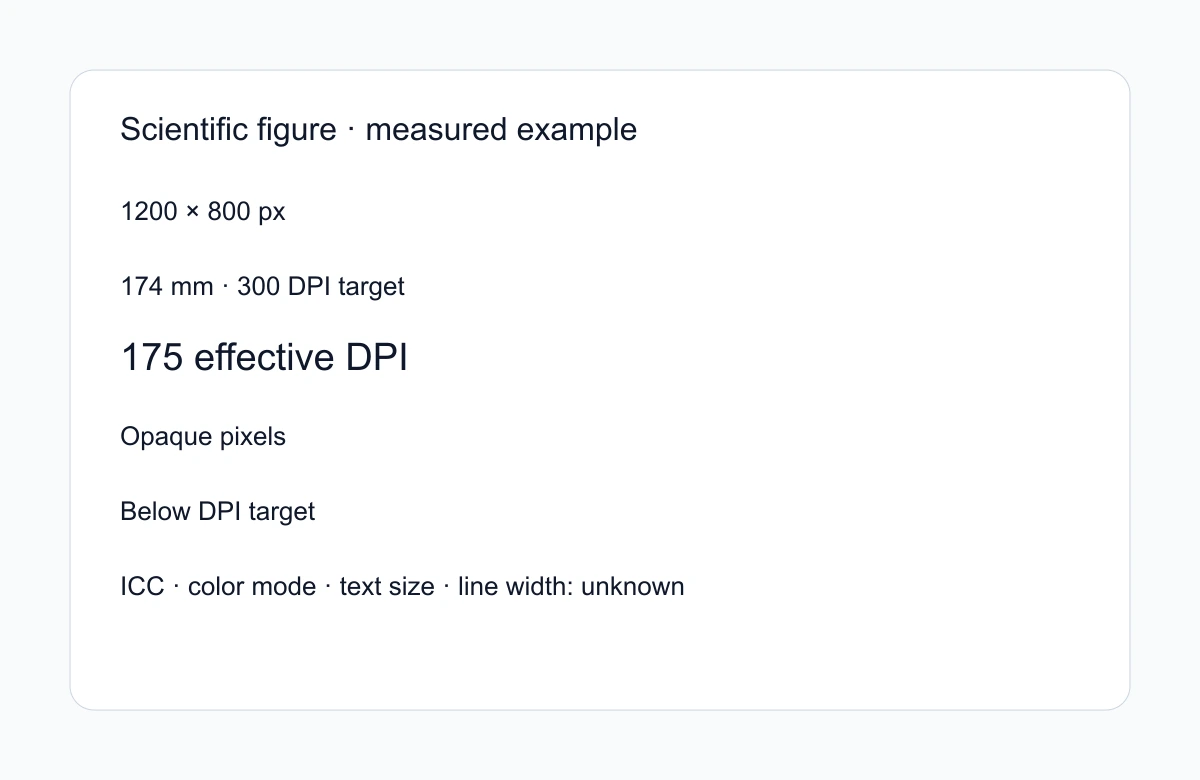
Task: Click the "text size" label
Action: coord(387,587)
